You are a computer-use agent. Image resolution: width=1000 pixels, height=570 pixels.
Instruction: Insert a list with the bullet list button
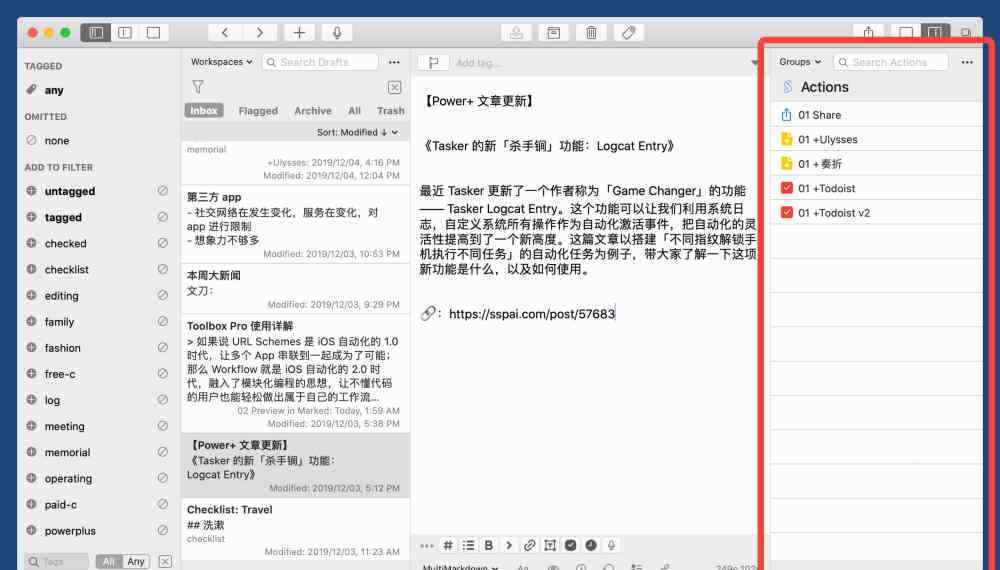pyautogui.click(x=469, y=545)
